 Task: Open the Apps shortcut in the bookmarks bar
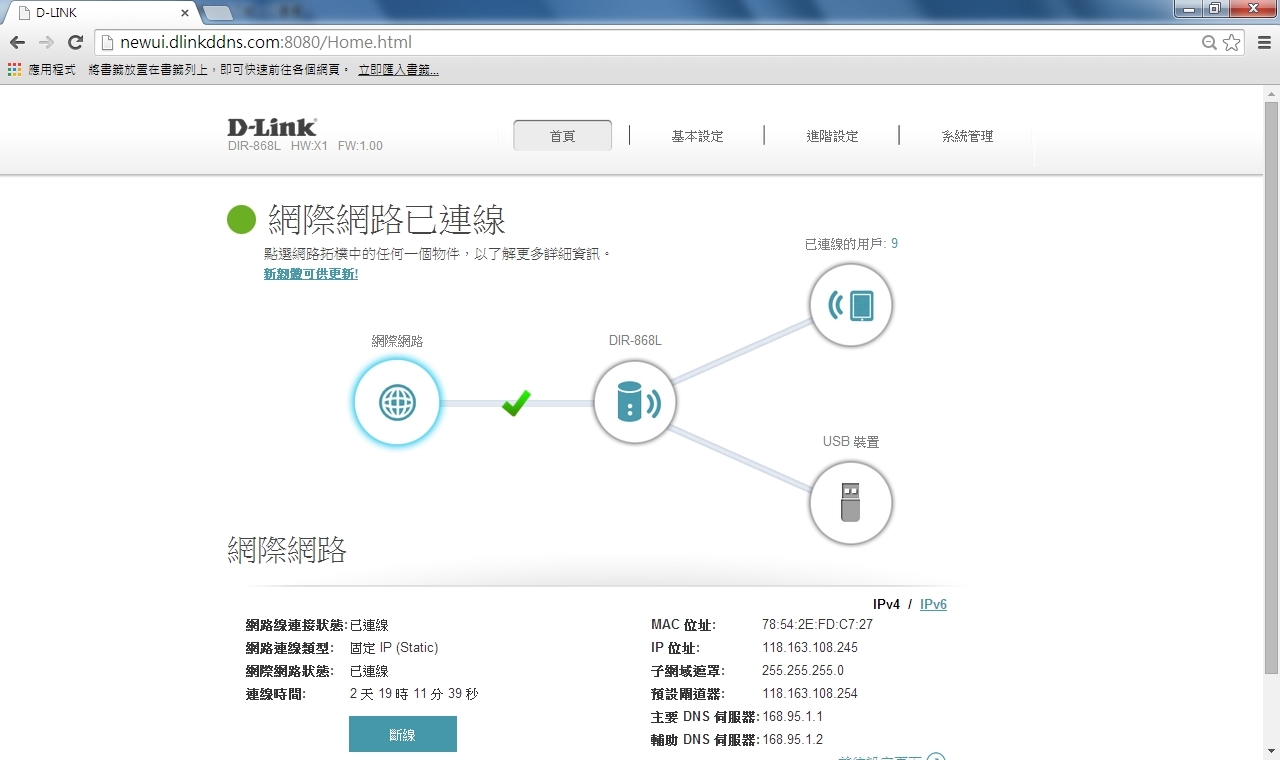coord(41,69)
